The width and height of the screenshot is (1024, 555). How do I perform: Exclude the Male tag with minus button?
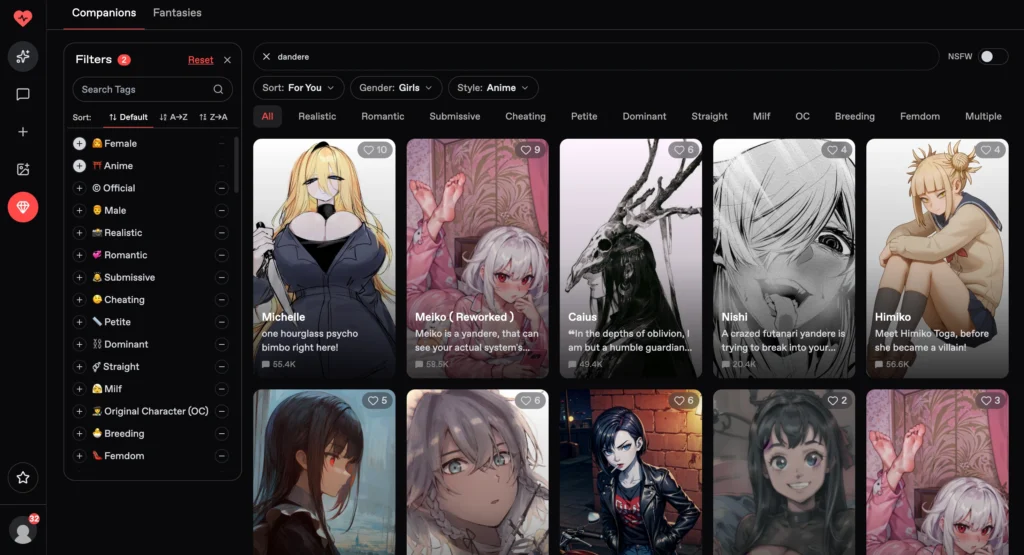(221, 210)
